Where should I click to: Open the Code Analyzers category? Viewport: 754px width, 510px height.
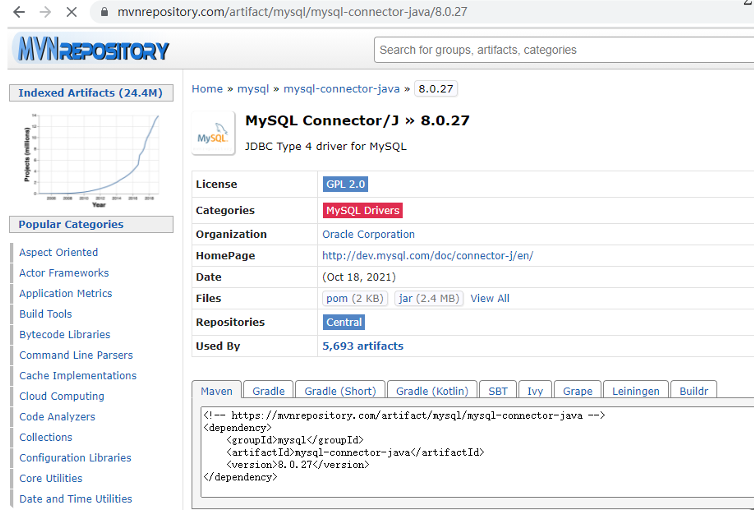point(57,417)
